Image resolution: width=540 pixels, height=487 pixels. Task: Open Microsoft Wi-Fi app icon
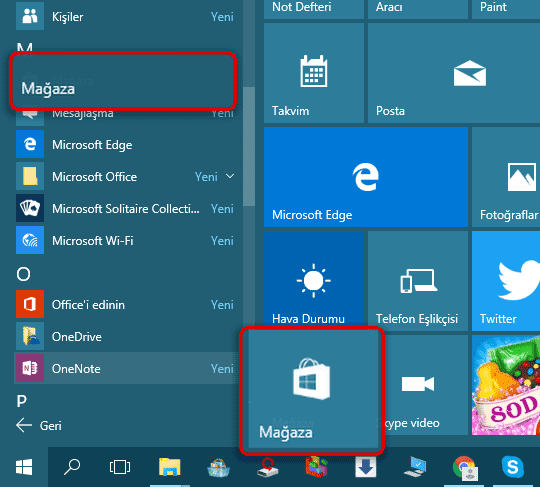click(x=30, y=240)
